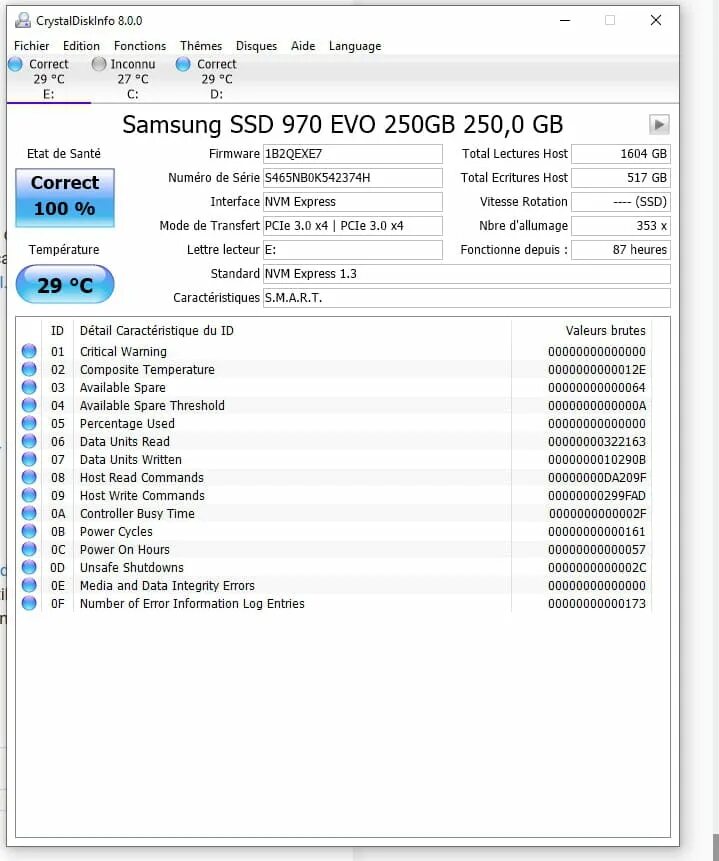The image size is (719, 861).
Task: Click the Standard field NVM Express 1.3
Action: point(467,274)
